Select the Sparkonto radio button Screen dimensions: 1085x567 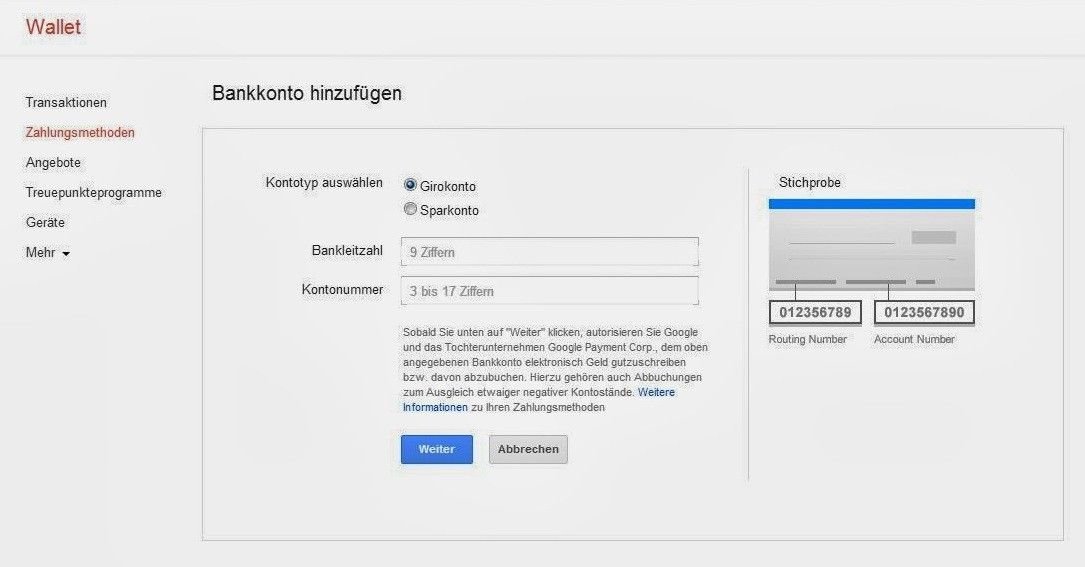[x=410, y=208]
